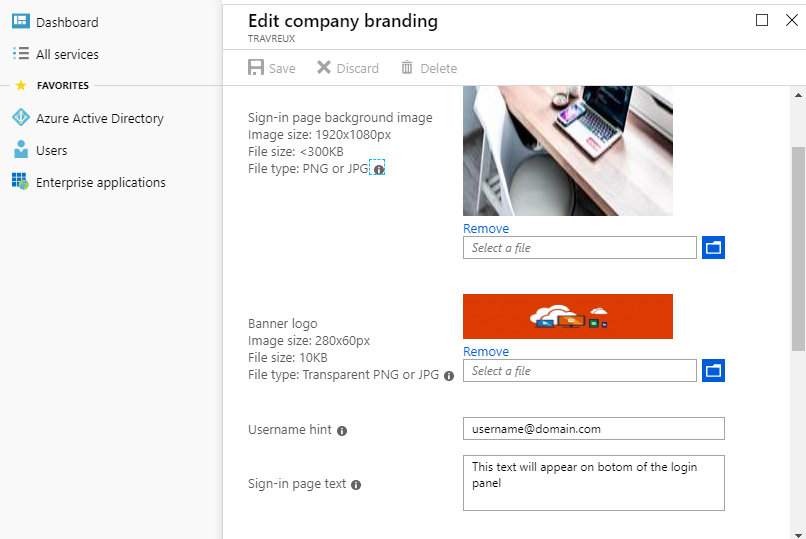Click Discard in the toolbar

(x=348, y=68)
